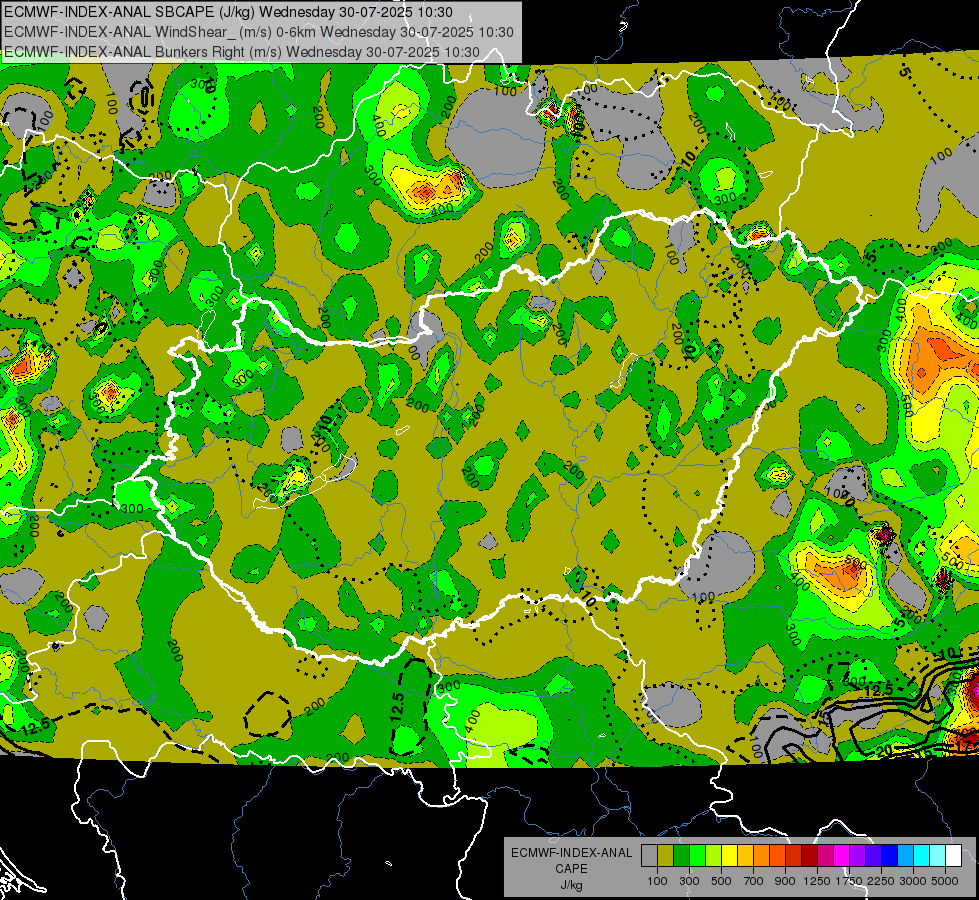This screenshot has width=979, height=900.
Task: Click the legend tick value 2250
Action: click(x=881, y=881)
